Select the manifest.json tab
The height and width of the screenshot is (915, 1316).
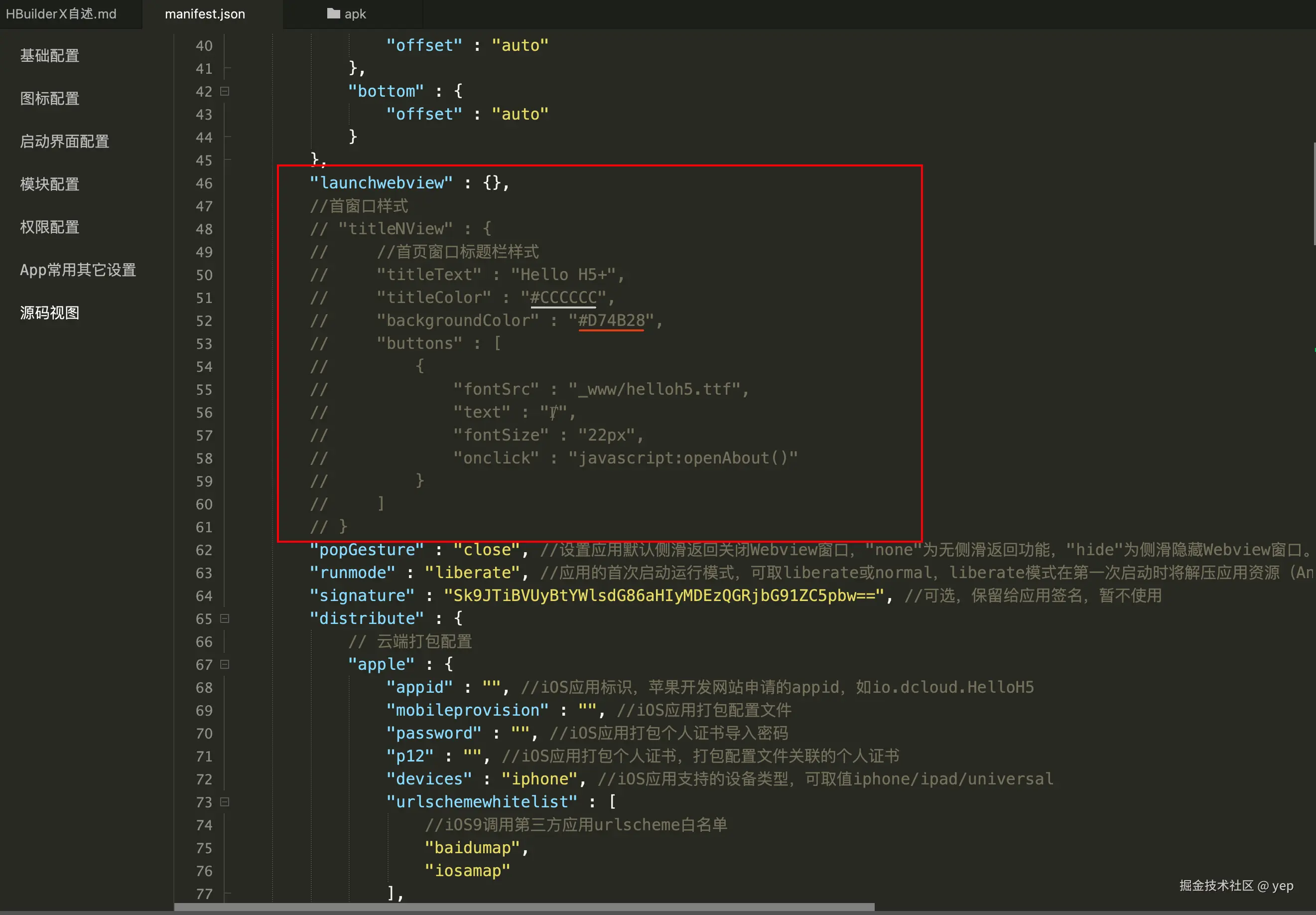coord(205,14)
